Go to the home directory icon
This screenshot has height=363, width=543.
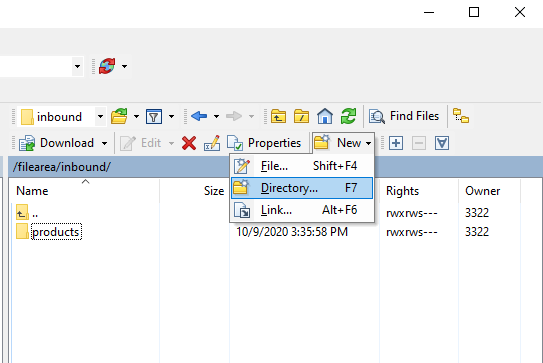tap(324, 116)
